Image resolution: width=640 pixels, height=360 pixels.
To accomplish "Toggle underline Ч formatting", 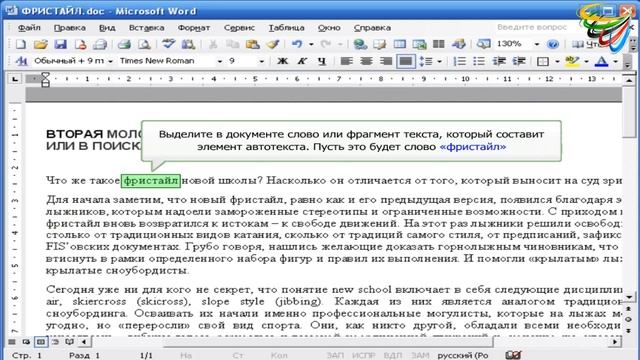I will (322, 61).
